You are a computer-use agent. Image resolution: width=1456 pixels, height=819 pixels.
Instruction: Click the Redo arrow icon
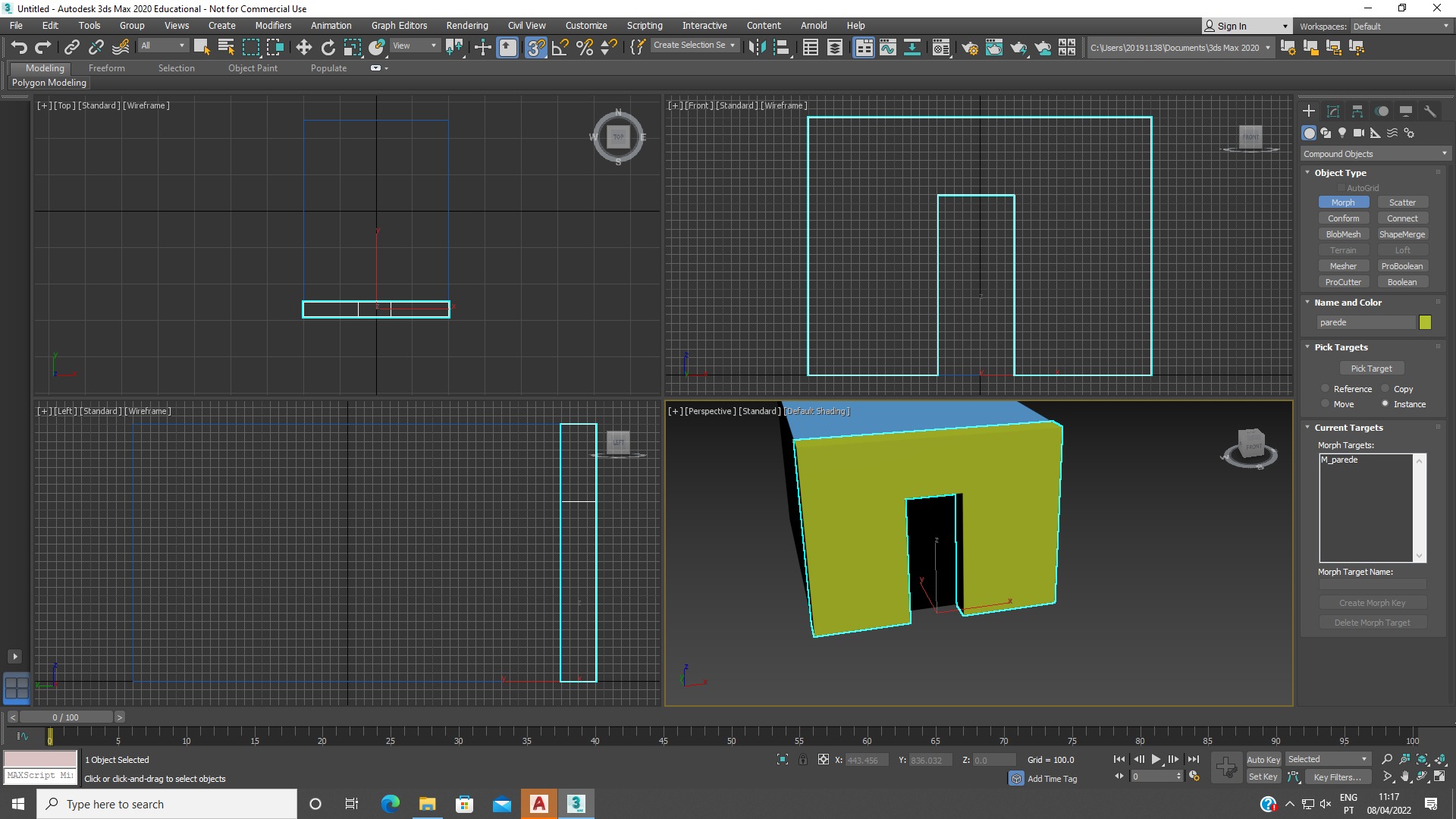click(43, 47)
